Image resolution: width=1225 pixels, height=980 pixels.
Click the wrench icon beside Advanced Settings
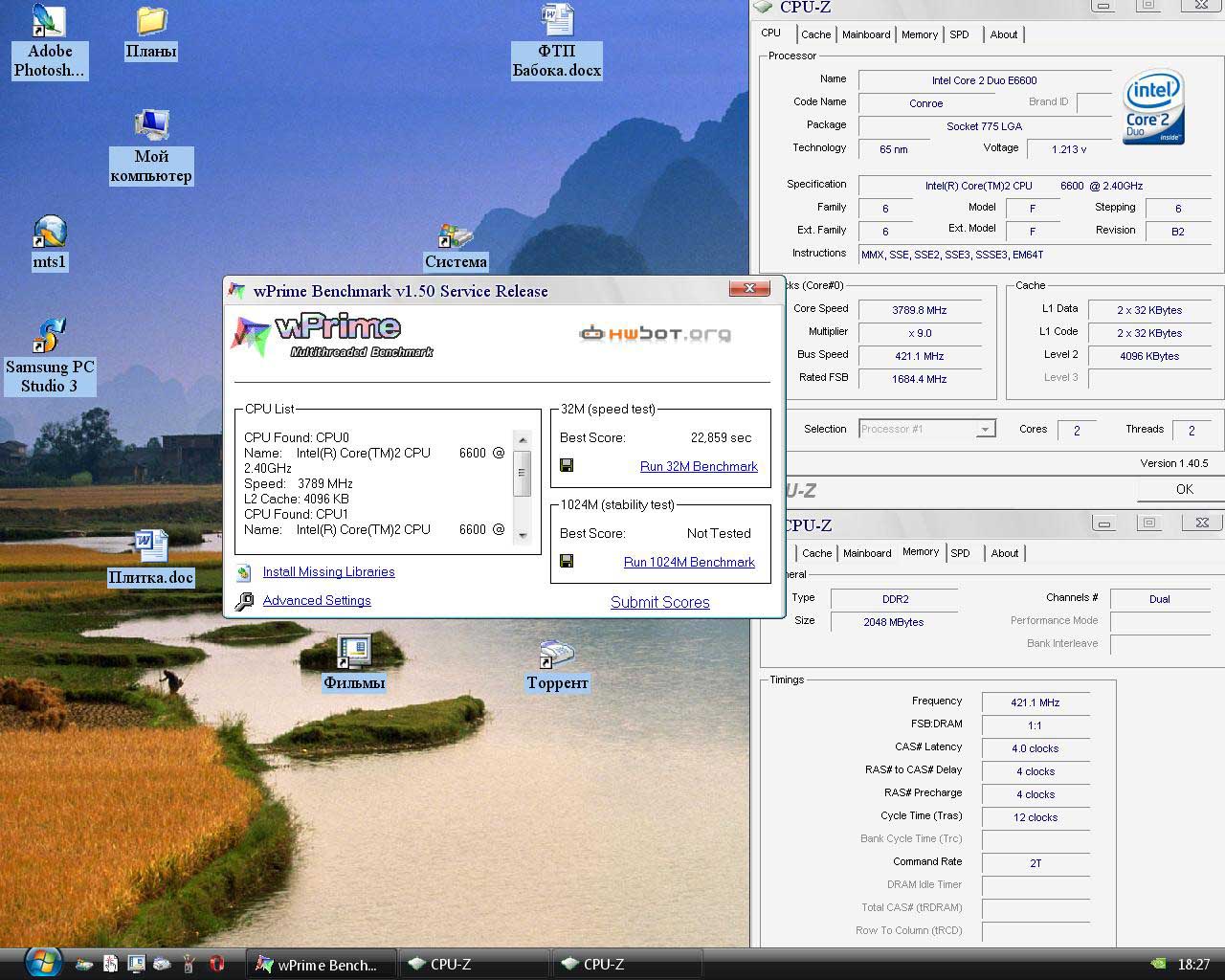245,601
